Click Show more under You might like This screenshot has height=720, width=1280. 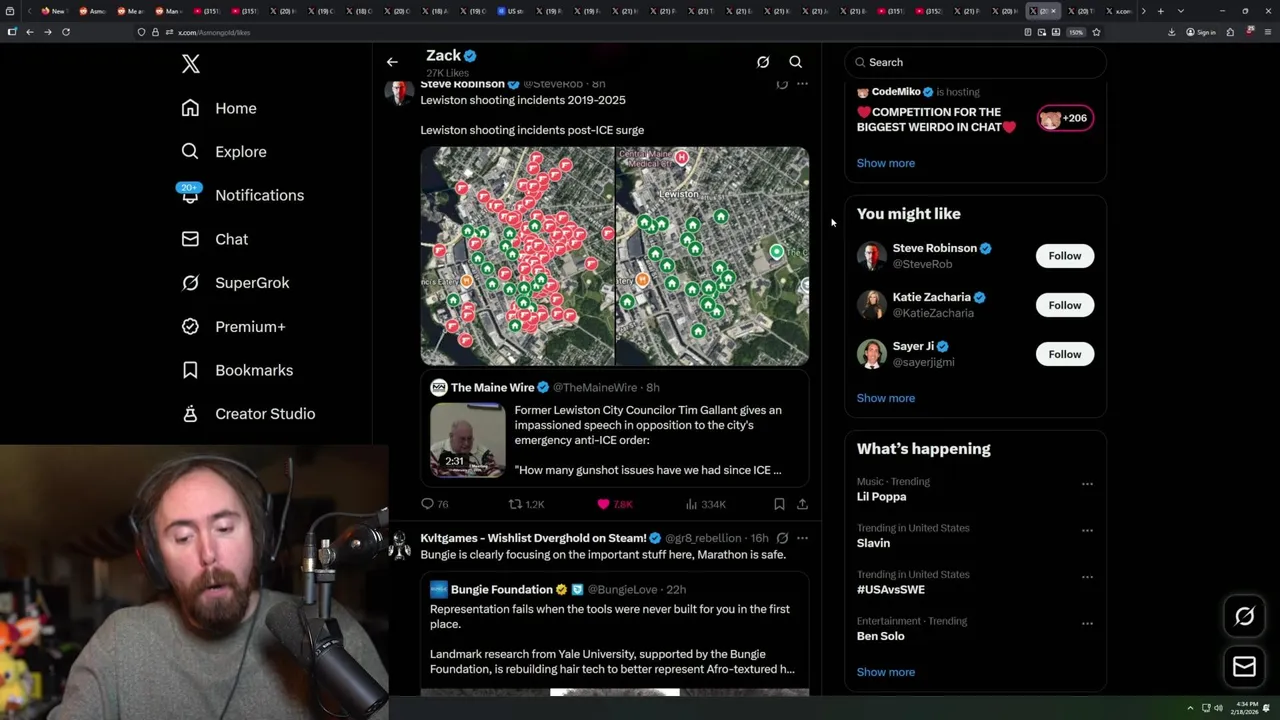(x=885, y=398)
